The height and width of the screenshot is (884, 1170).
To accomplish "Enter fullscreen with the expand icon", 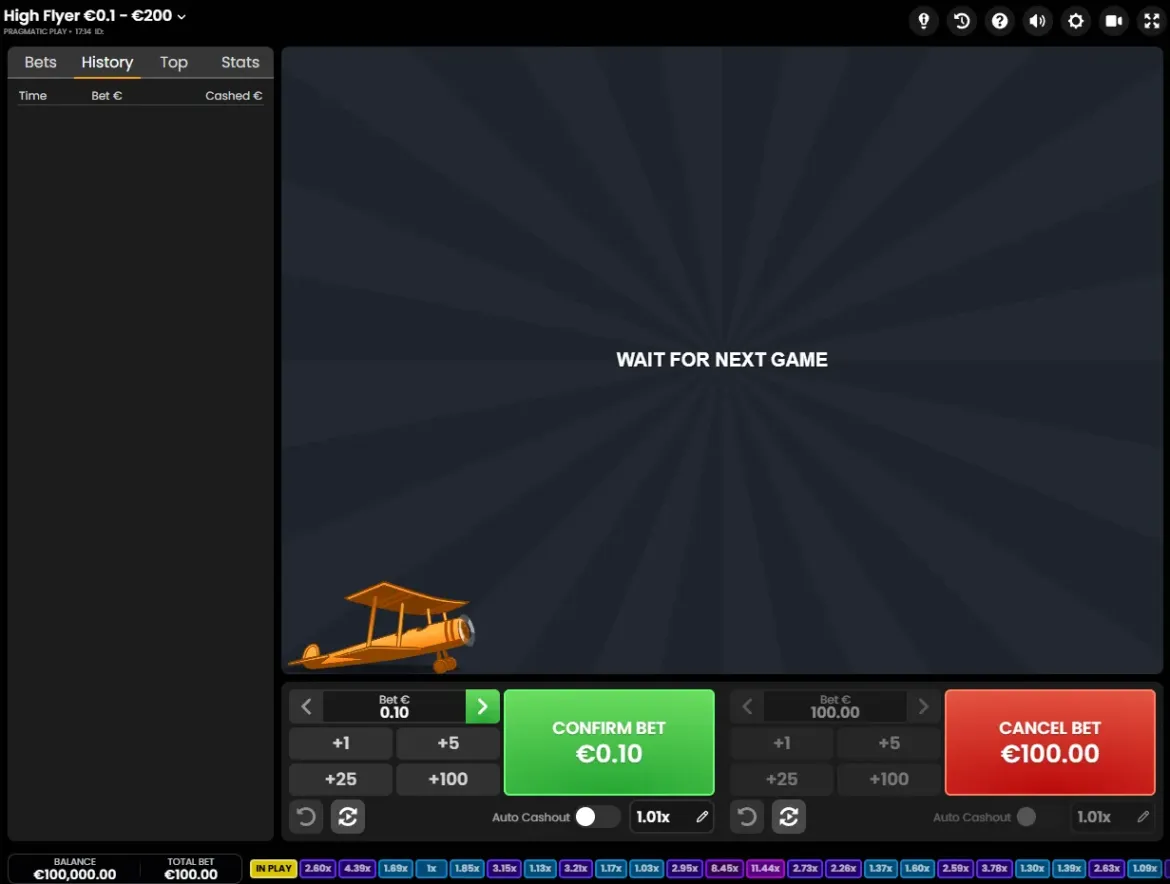I will pyautogui.click(x=1151, y=21).
